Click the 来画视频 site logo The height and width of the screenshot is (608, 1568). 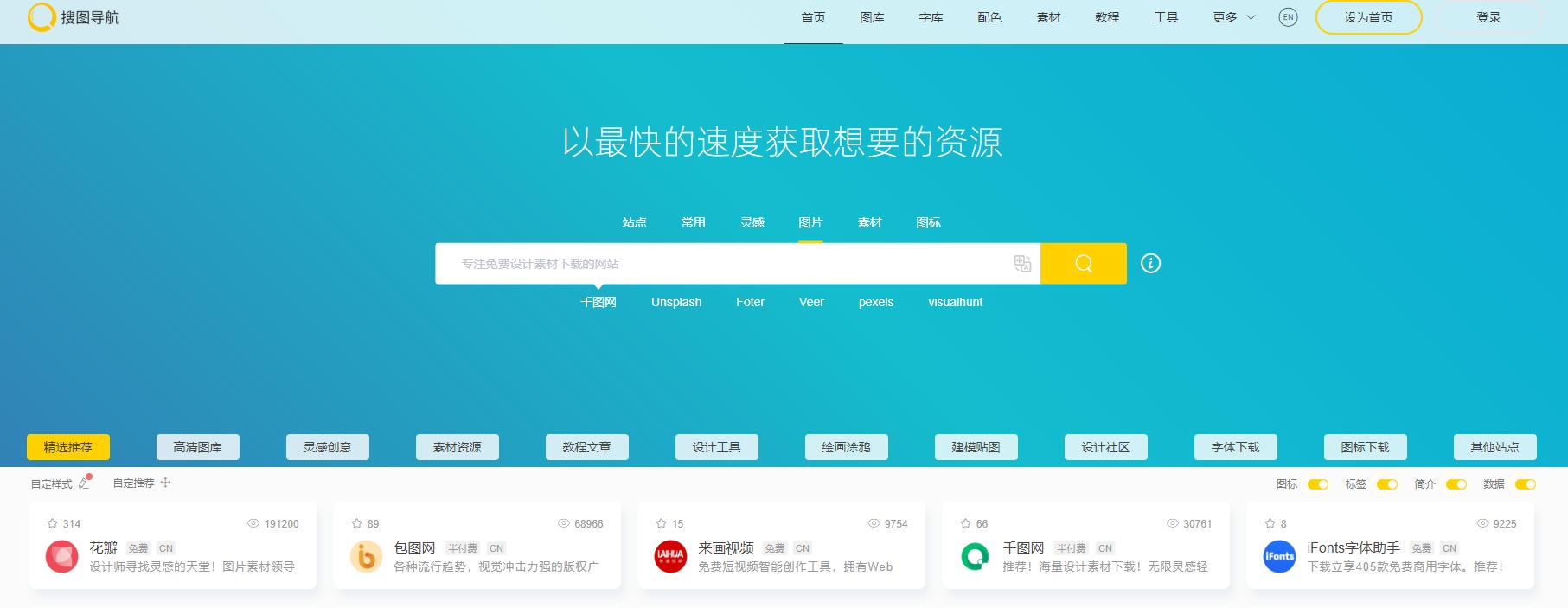pos(671,556)
